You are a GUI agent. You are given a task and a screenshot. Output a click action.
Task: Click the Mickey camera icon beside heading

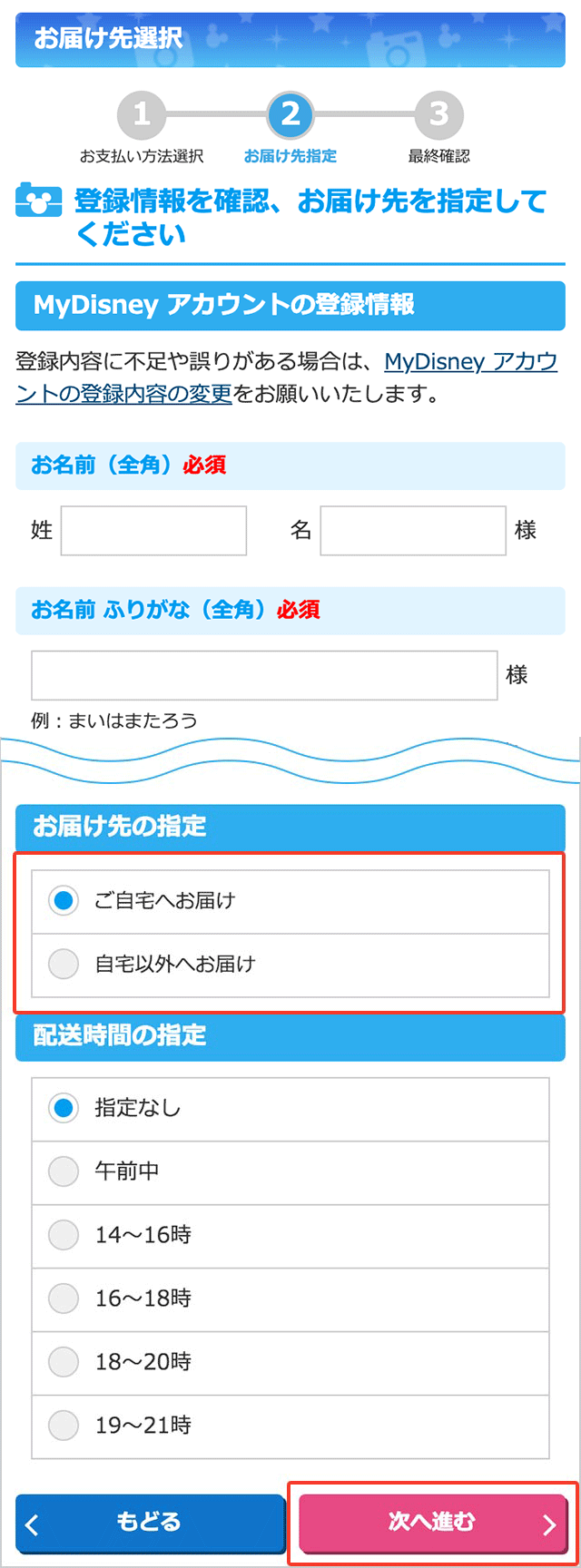pyautogui.click(x=39, y=201)
